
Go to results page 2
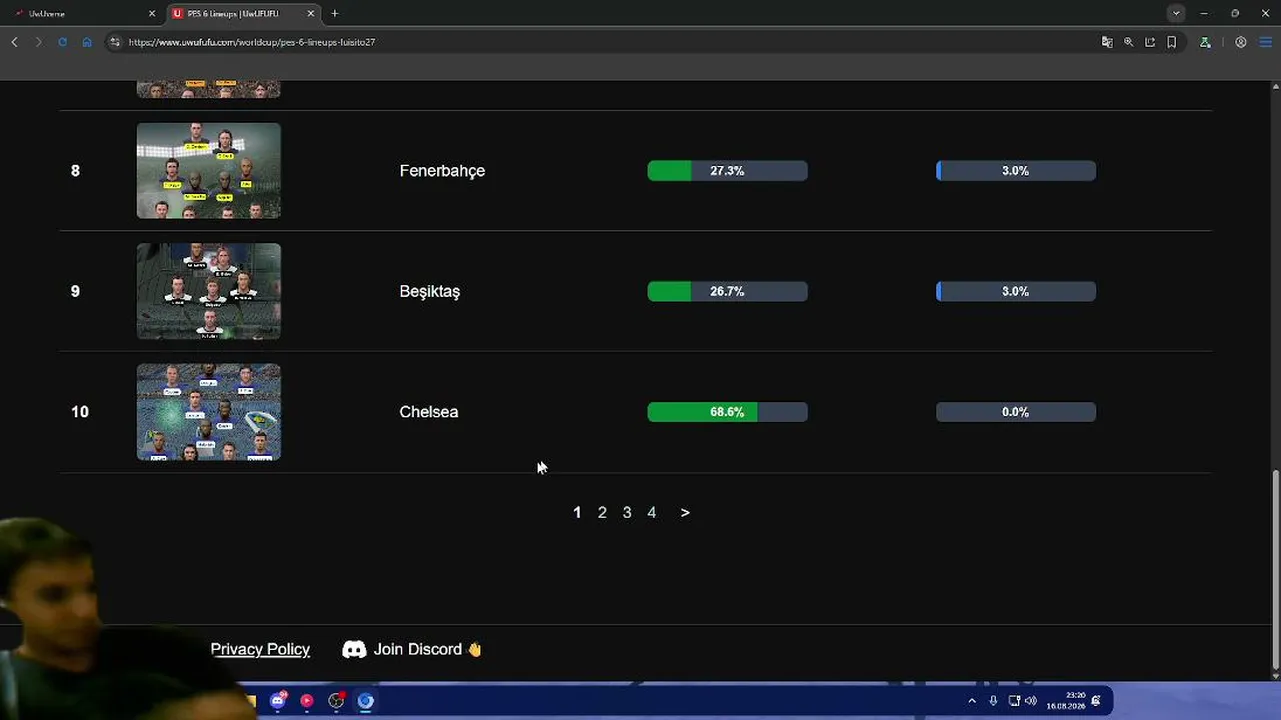pos(602,512)
